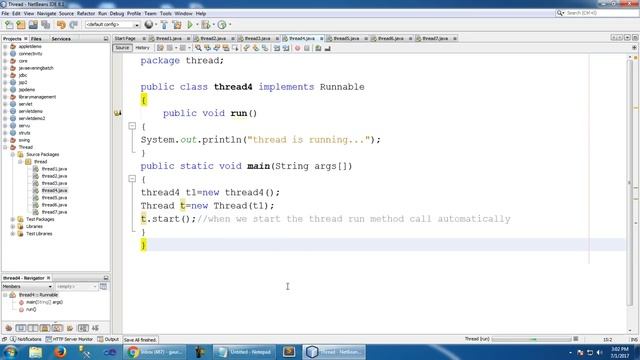
Task: Collapse the Thread project tree node
Action: [5, 147]
